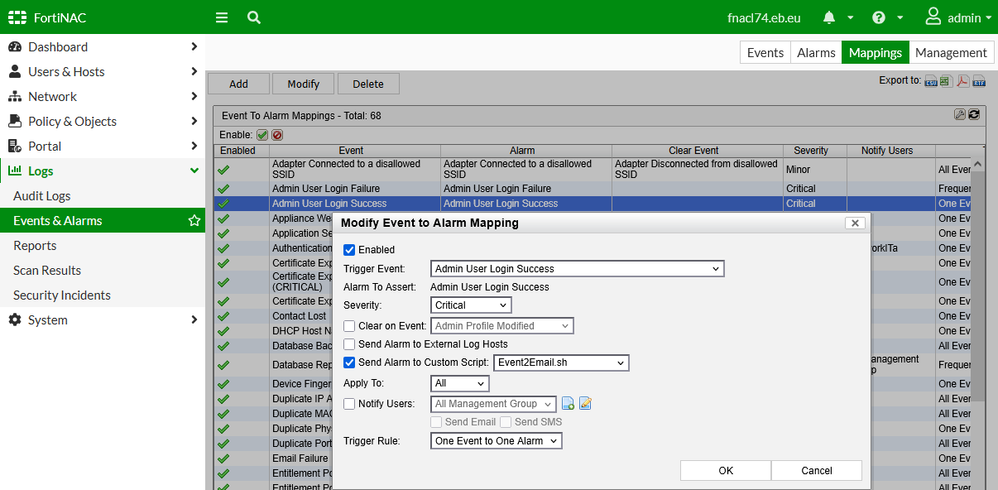Open Audit Logs in the sidebar
Screen dimensions: 998x490
42,196
